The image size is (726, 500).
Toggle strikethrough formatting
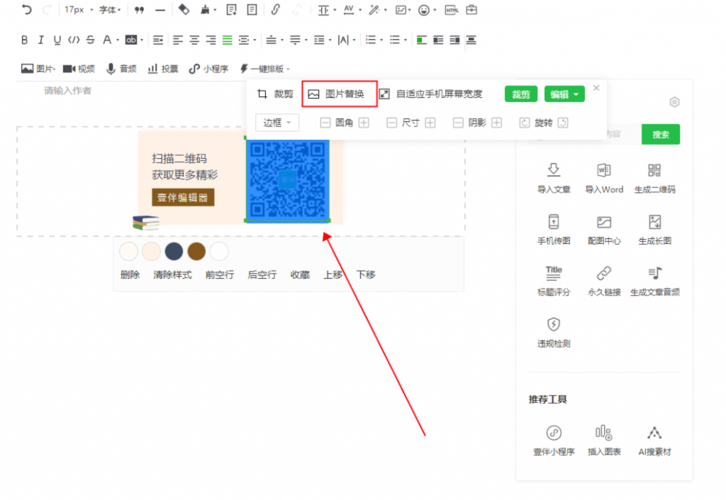pyautogui.click(x=90, y=40)
